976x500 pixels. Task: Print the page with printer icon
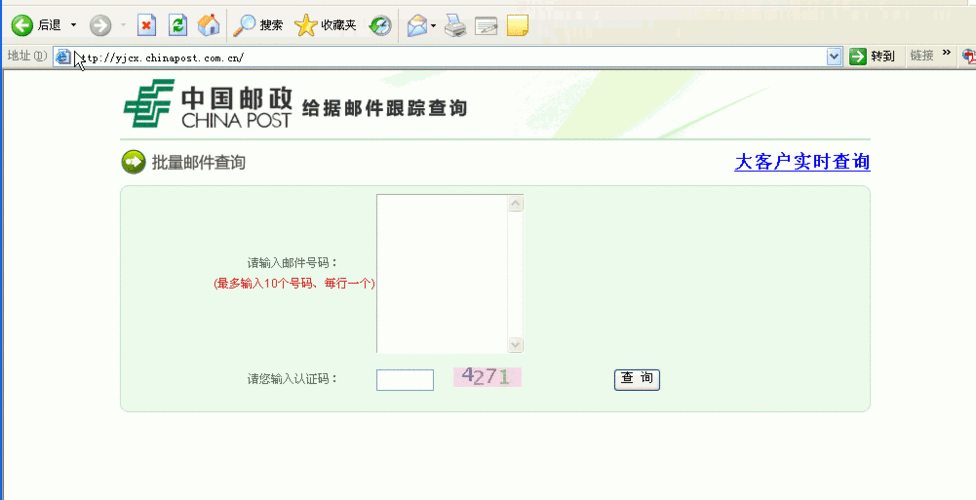click(x=455, y=26)
